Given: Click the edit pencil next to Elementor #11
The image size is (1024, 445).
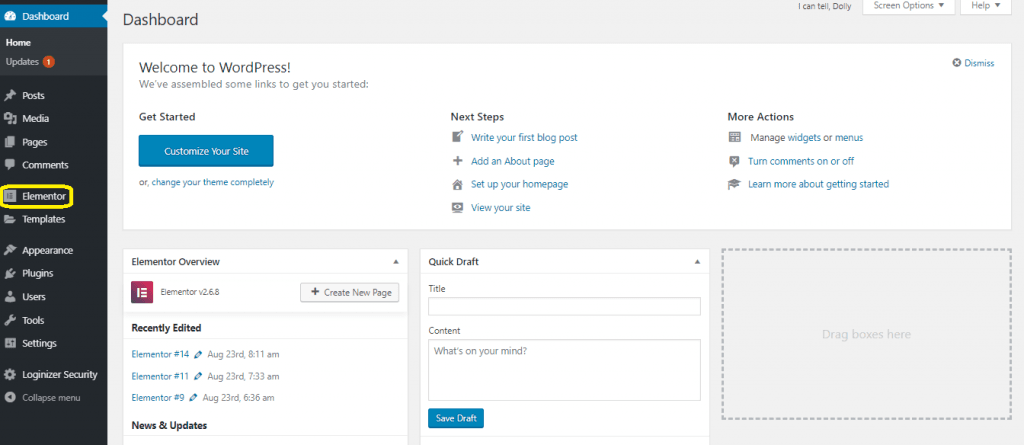Looking at the screenshot, I should click(198, 376).
